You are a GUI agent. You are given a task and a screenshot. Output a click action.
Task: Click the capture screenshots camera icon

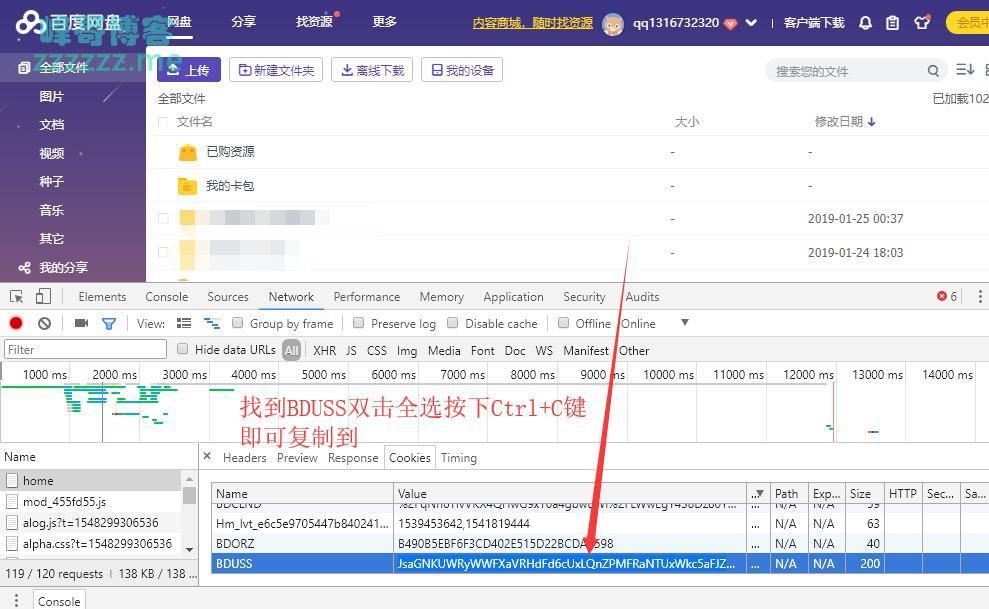[81, 323]
